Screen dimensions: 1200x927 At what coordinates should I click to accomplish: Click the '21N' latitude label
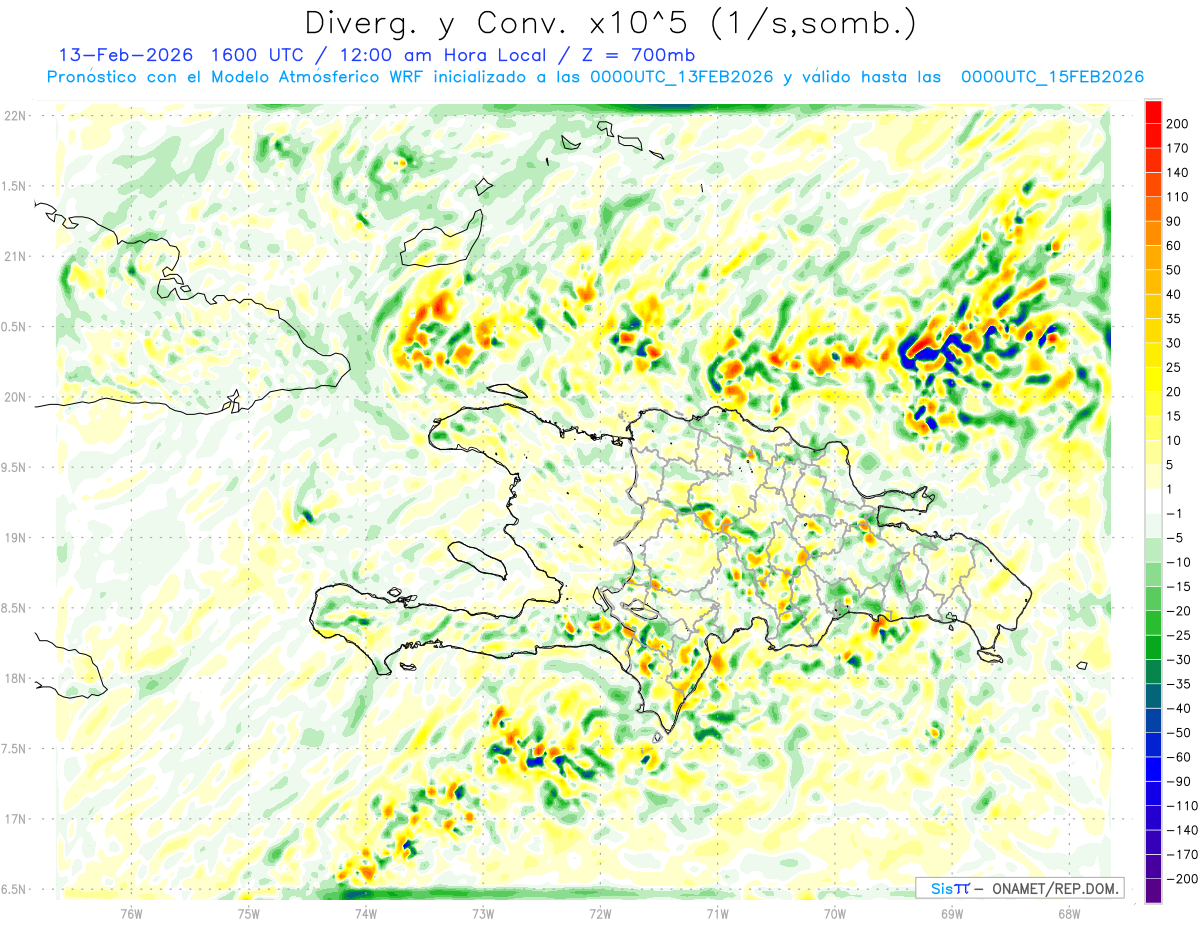coord(15,257)
